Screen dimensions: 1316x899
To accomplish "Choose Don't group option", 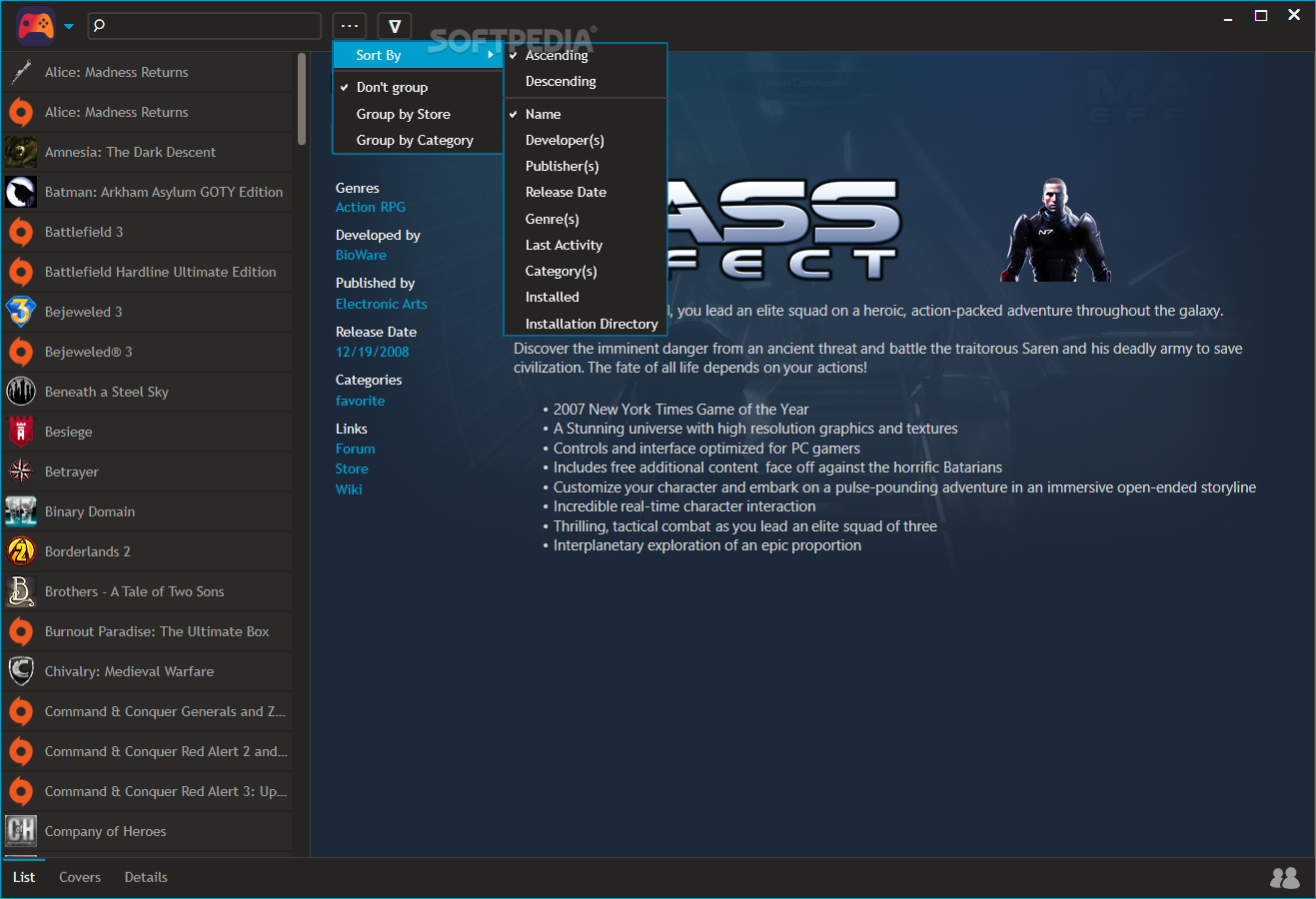I will point(418,87).
